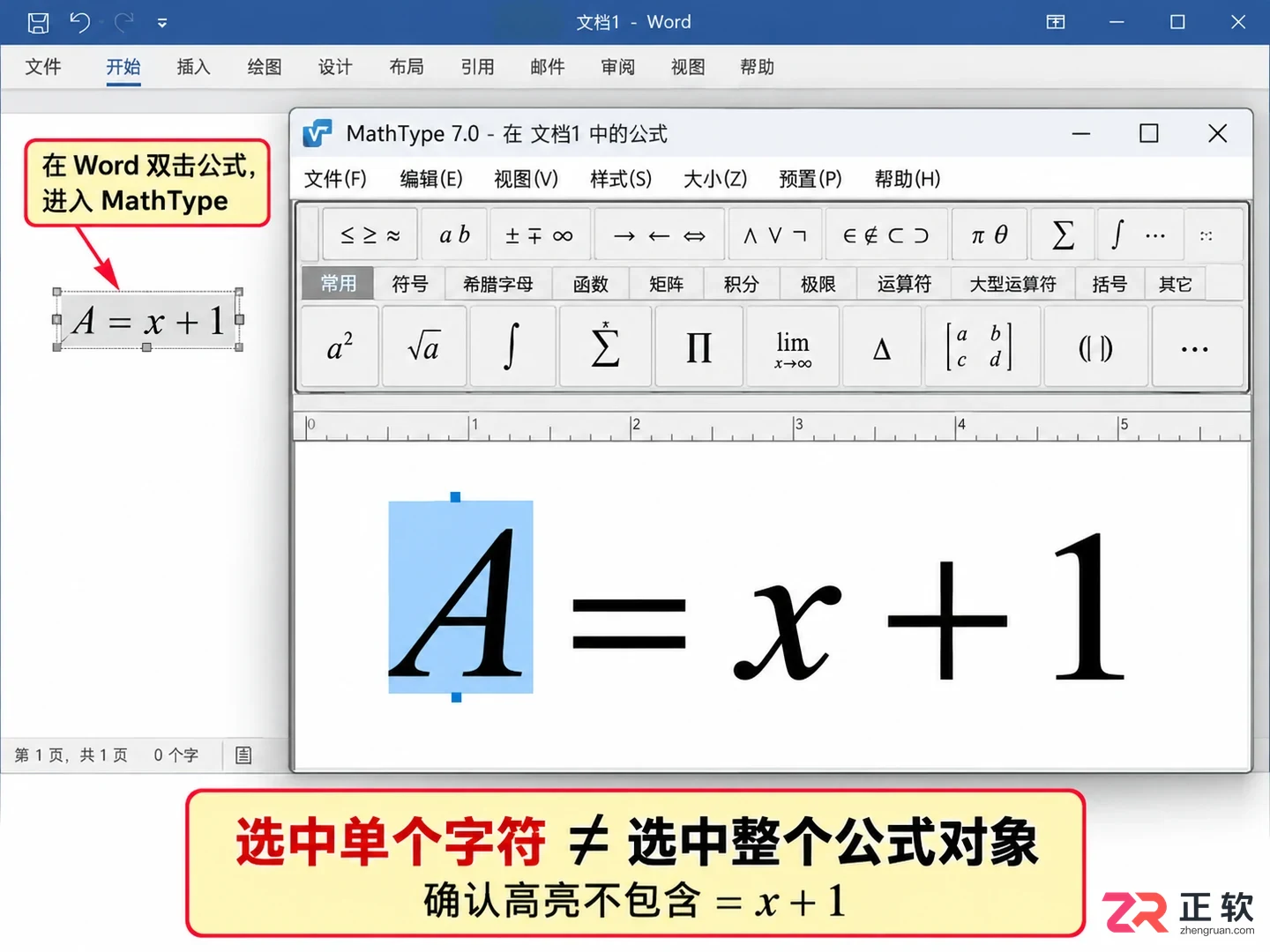The width and height of the screenshot is (1270, 952).
Task: Select the 希腊字母 category tab
Action: [498, 284]
